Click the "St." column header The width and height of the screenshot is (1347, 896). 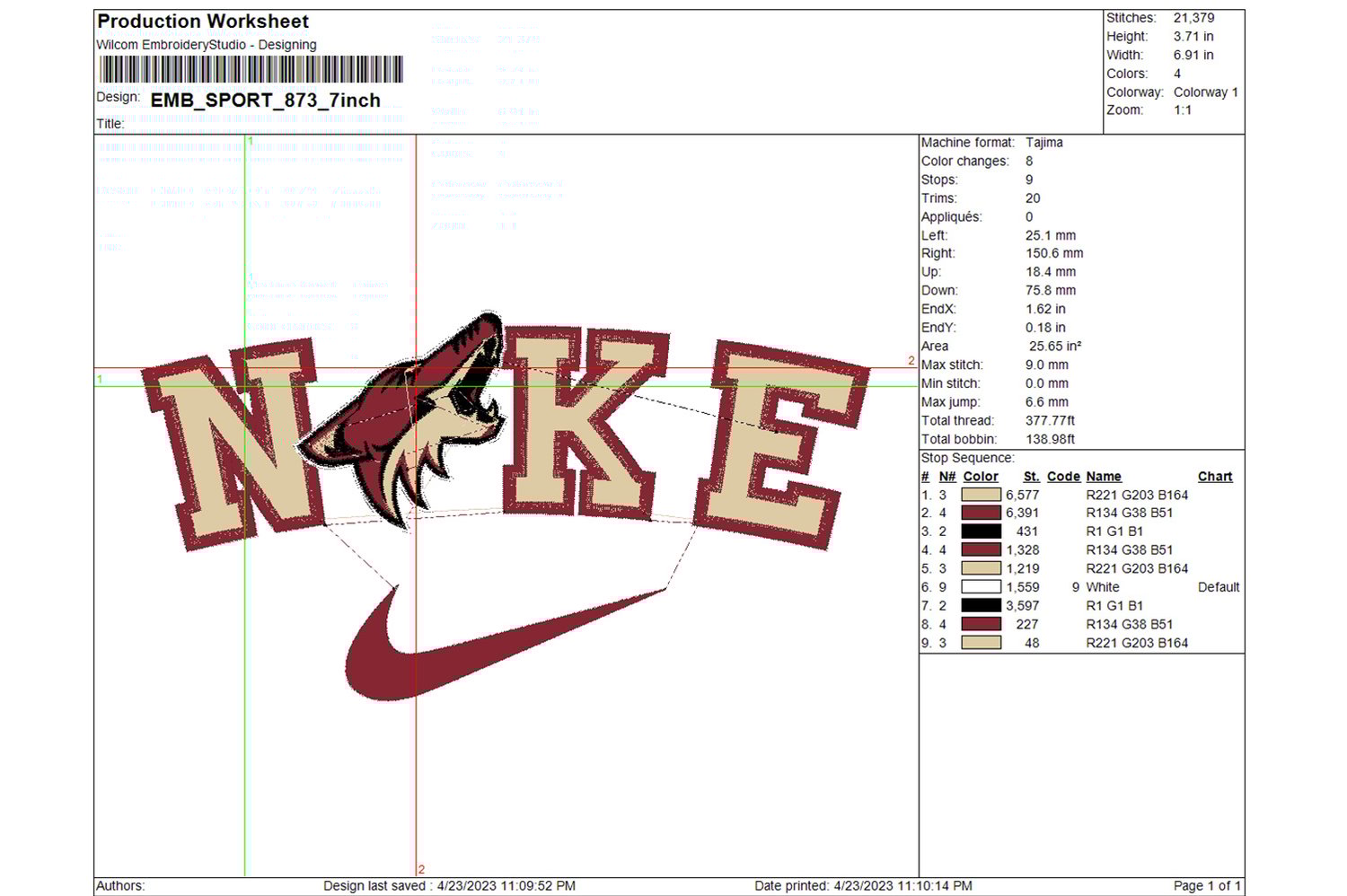click(x=1032, y=477)
